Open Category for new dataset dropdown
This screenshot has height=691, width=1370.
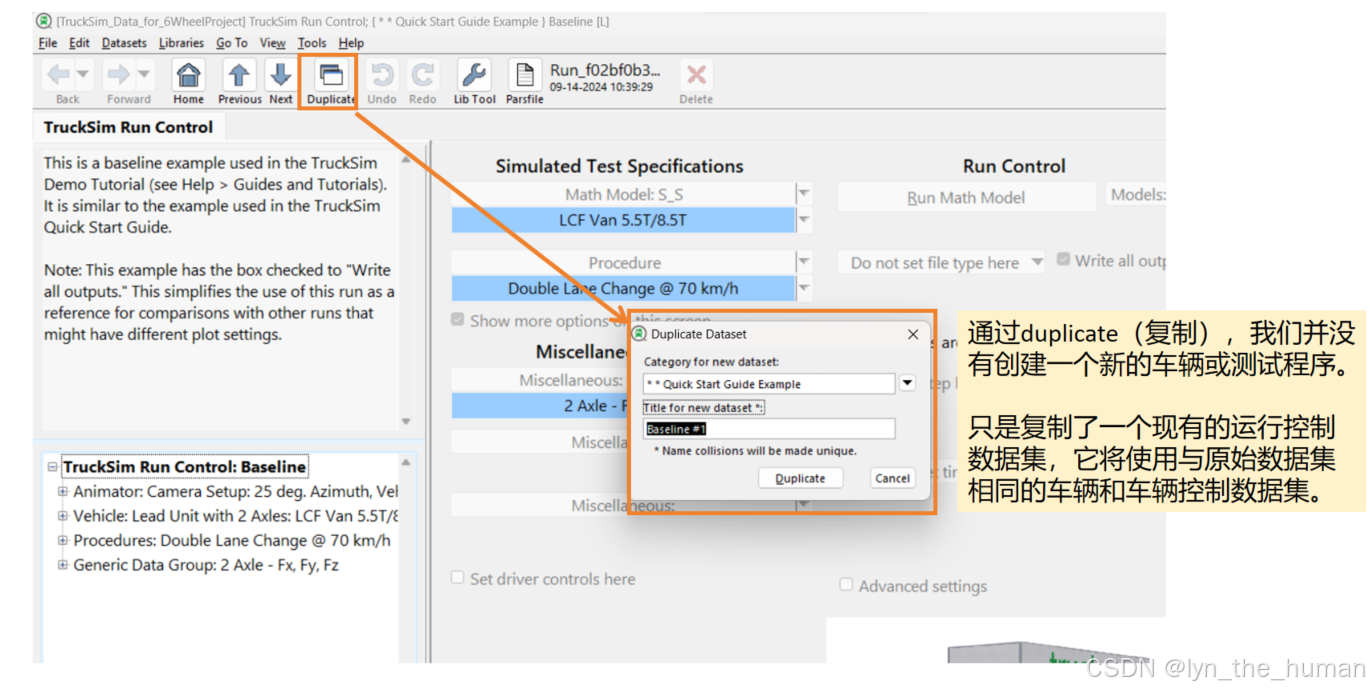pos(907,383)
